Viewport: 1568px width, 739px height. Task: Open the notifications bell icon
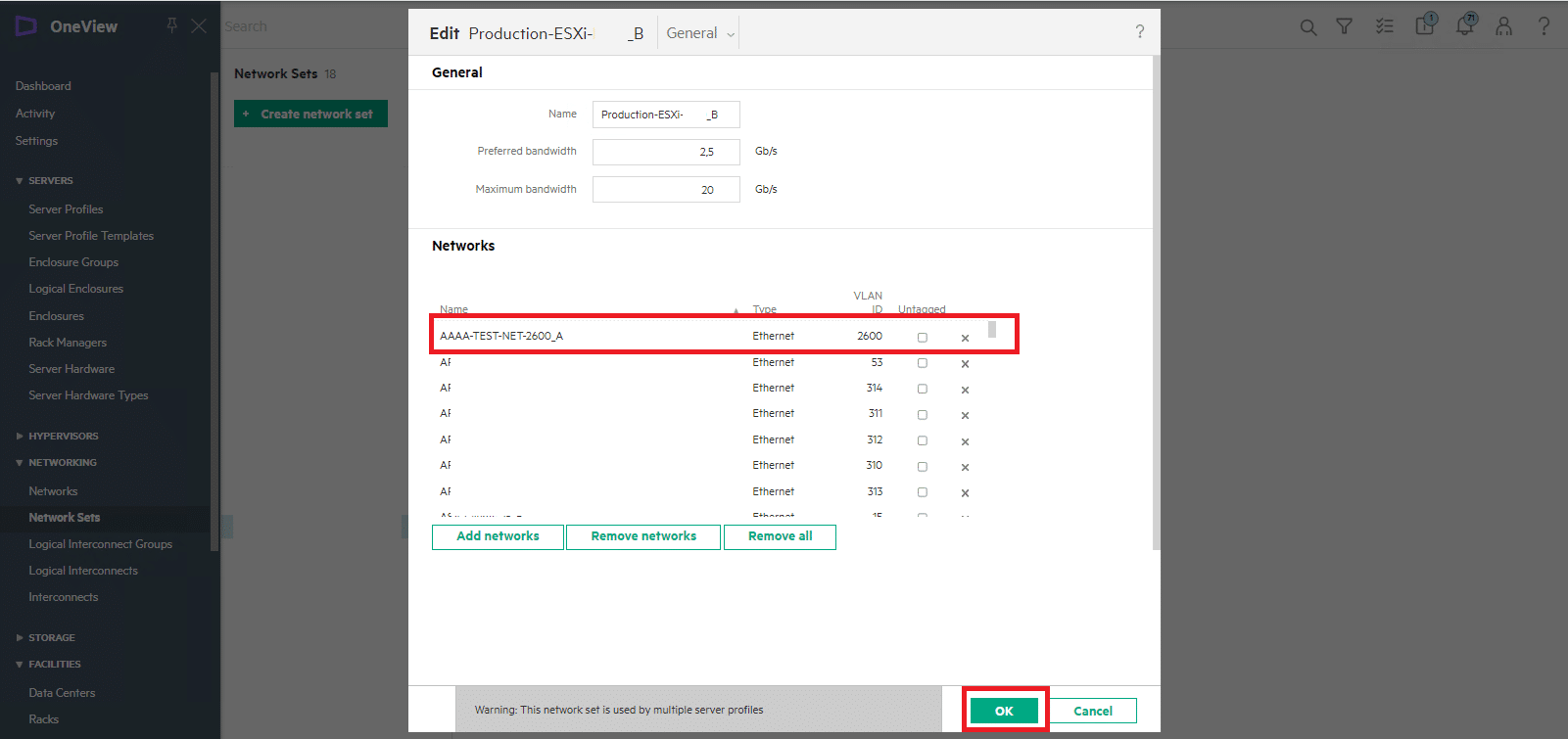click(x=1465, y=24)
